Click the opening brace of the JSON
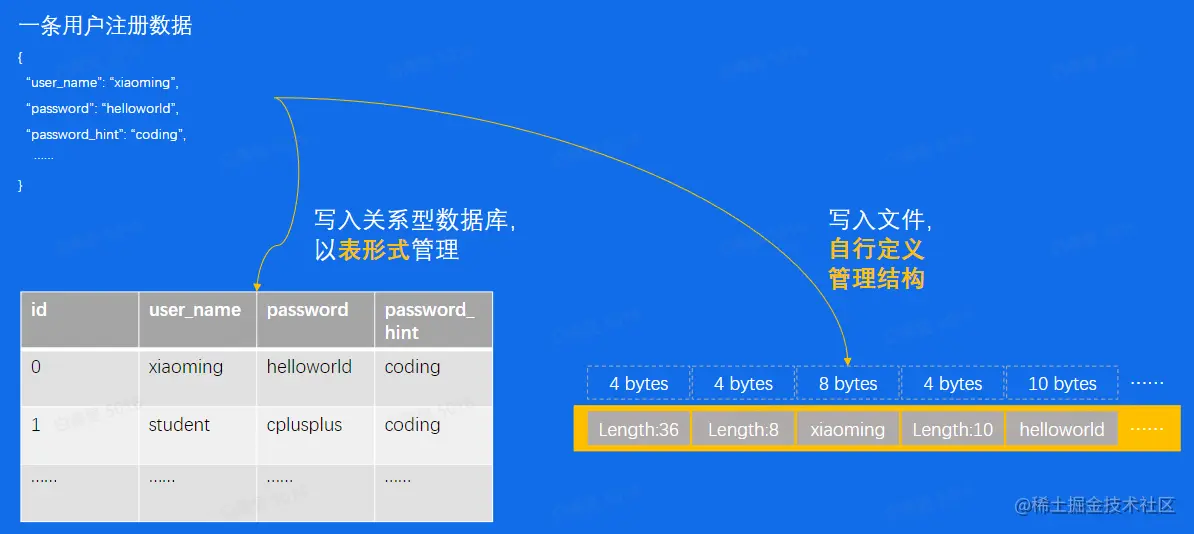The height and width of the screenshot is (534, 1194). pyautogui.click(x=21, y=57)
